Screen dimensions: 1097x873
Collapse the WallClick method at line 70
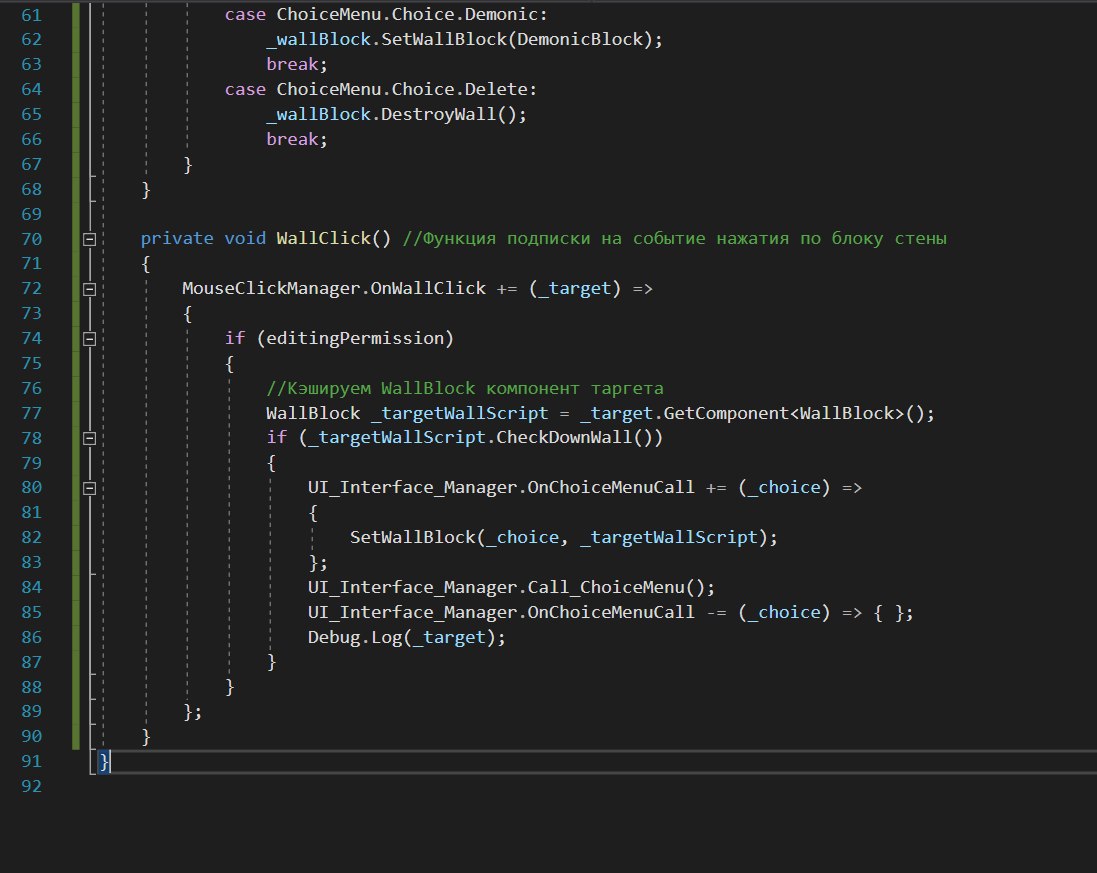[90, 239]
